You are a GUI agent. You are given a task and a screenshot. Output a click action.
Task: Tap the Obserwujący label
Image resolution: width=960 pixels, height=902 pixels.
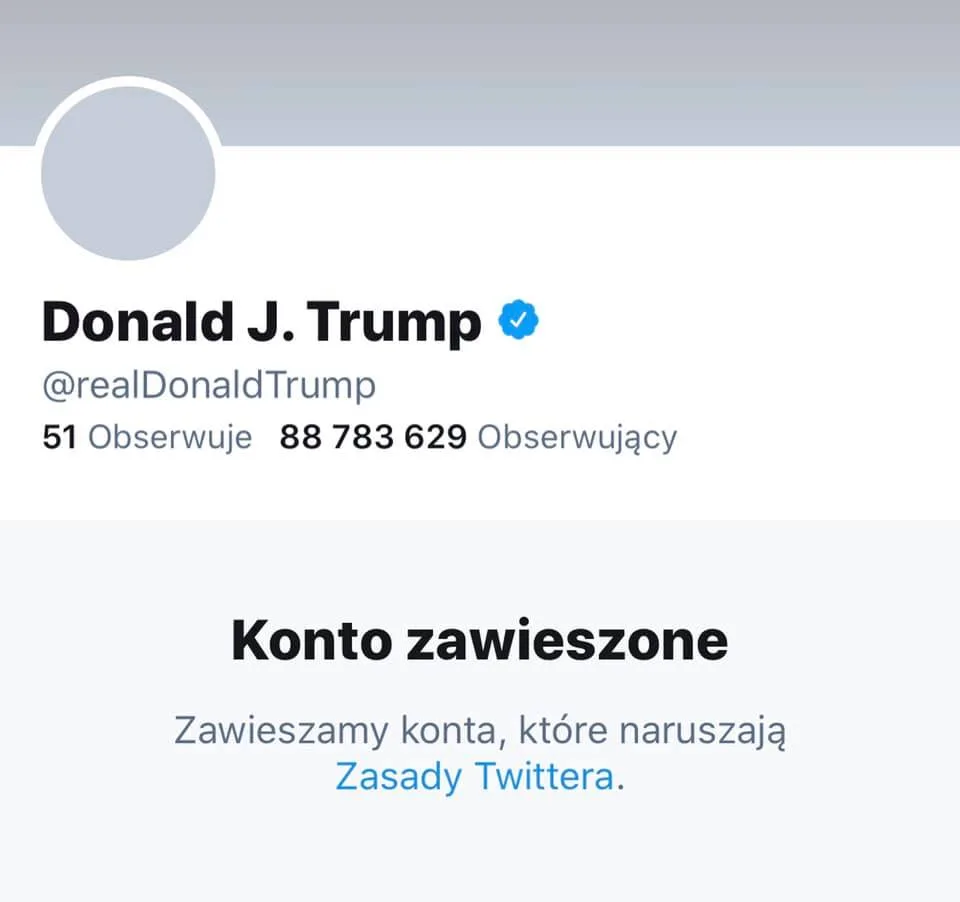coord(577,437)
